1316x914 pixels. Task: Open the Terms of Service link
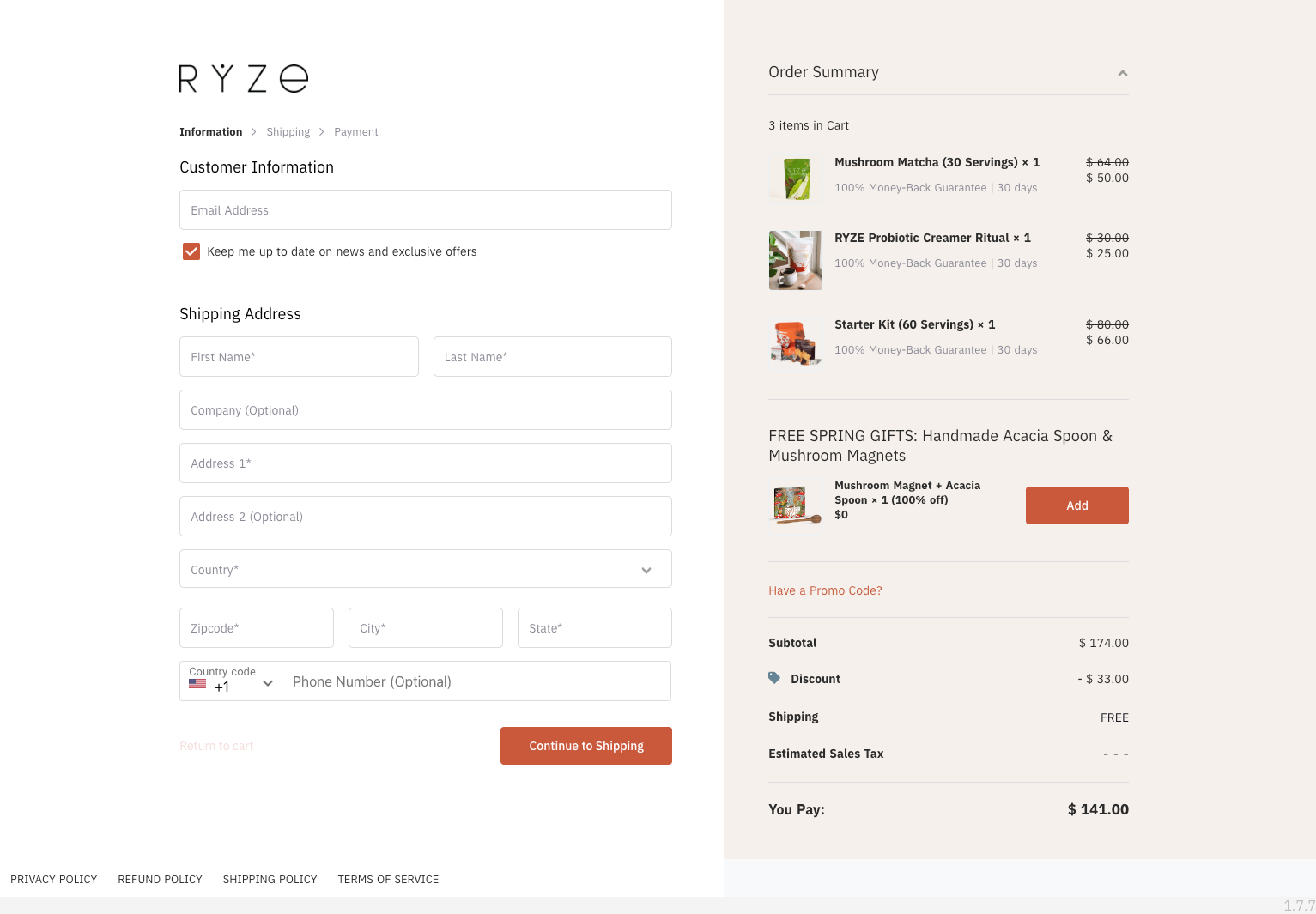(x=388, y=879)
